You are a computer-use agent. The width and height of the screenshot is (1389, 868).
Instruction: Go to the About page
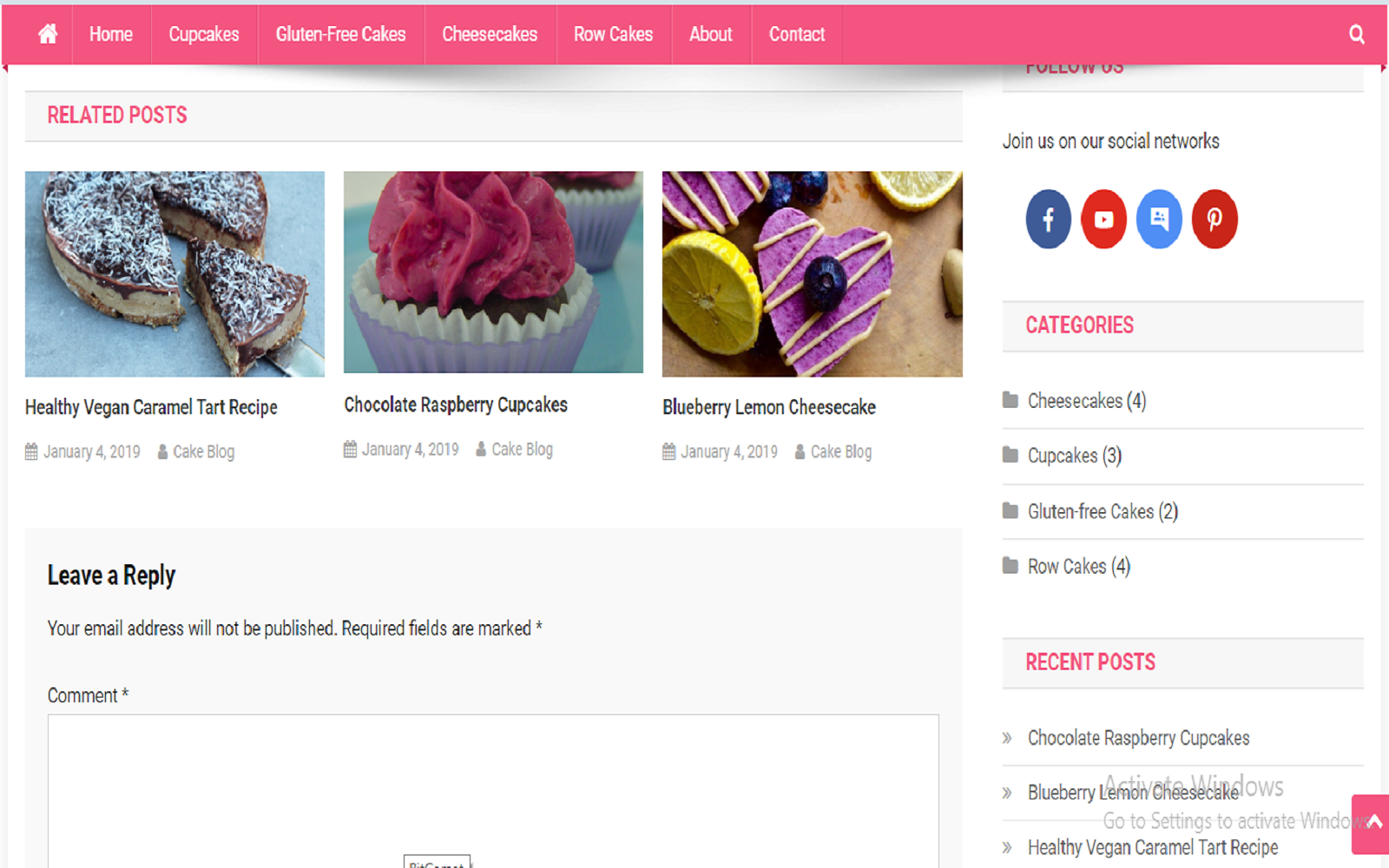710,34
